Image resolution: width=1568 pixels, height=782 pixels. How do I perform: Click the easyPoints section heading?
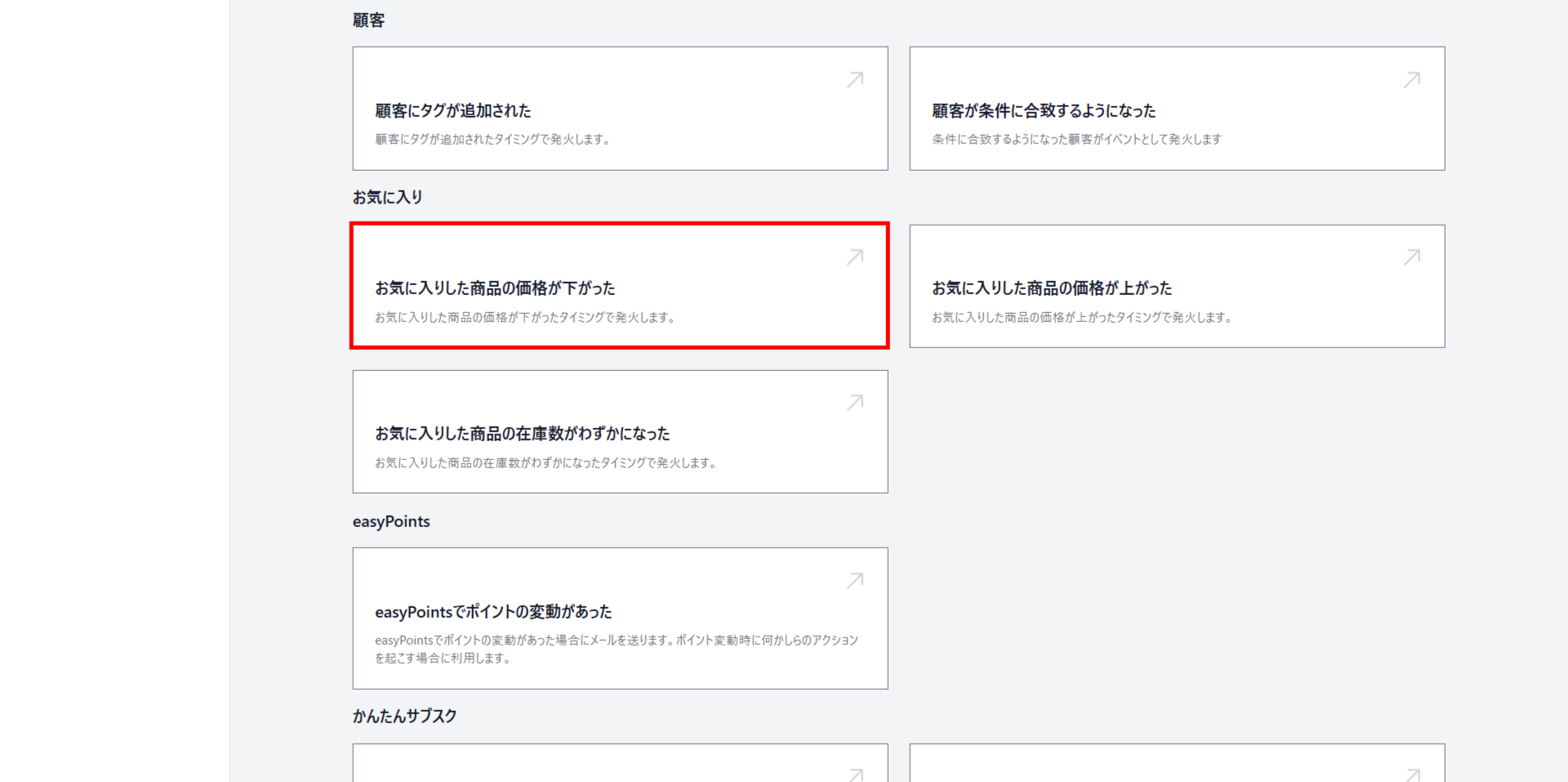(391, 521)
